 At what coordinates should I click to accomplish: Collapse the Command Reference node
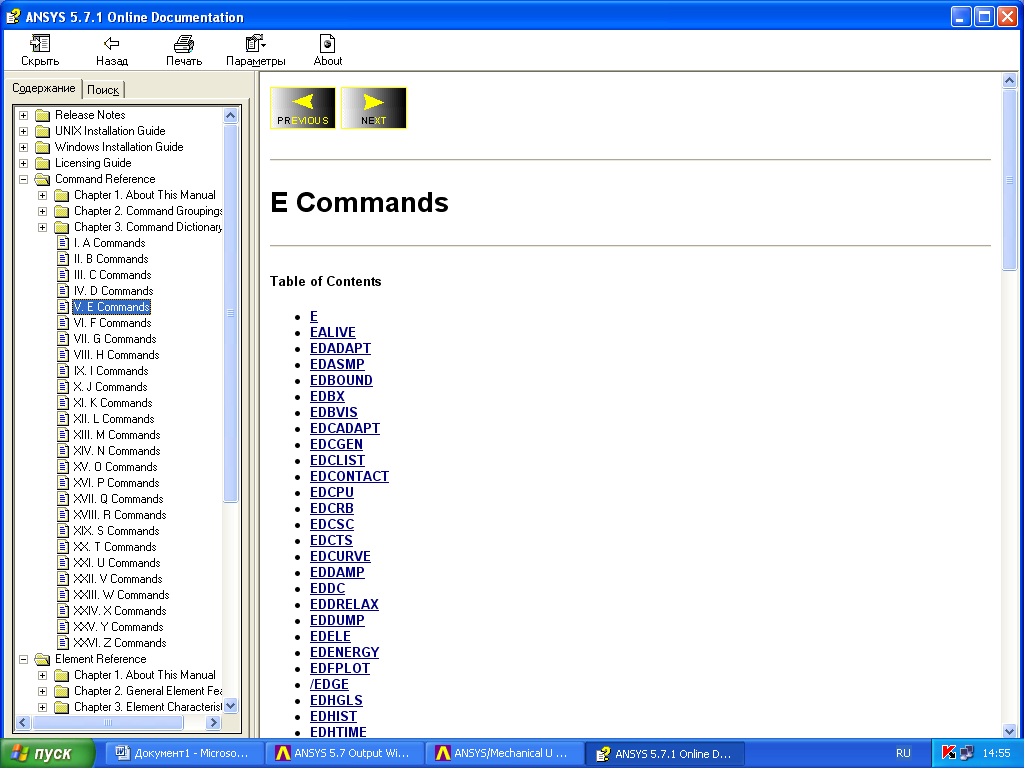point(24,179)
